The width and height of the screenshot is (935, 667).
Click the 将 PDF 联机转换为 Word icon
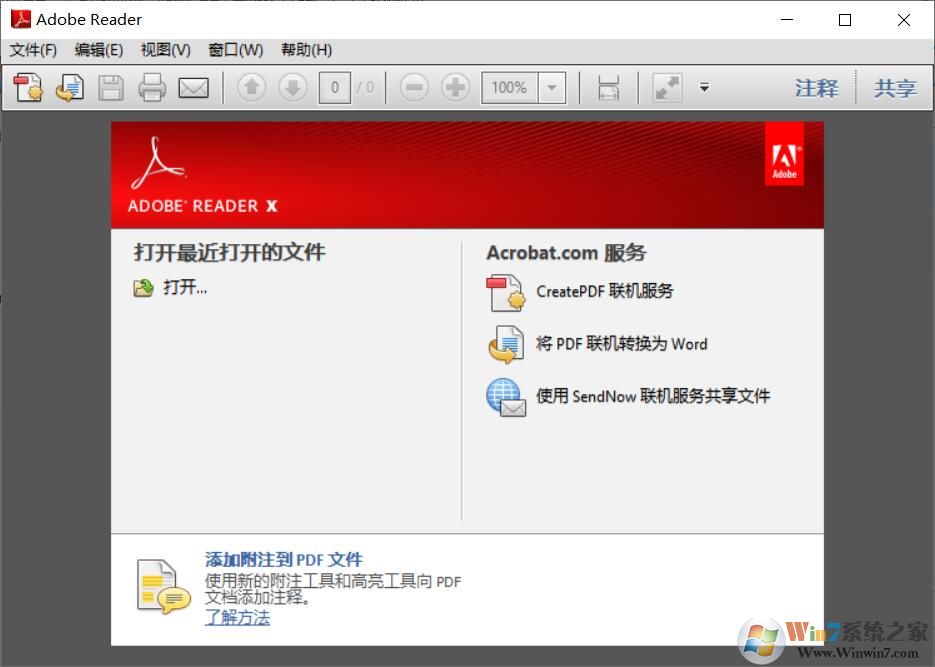505,344
